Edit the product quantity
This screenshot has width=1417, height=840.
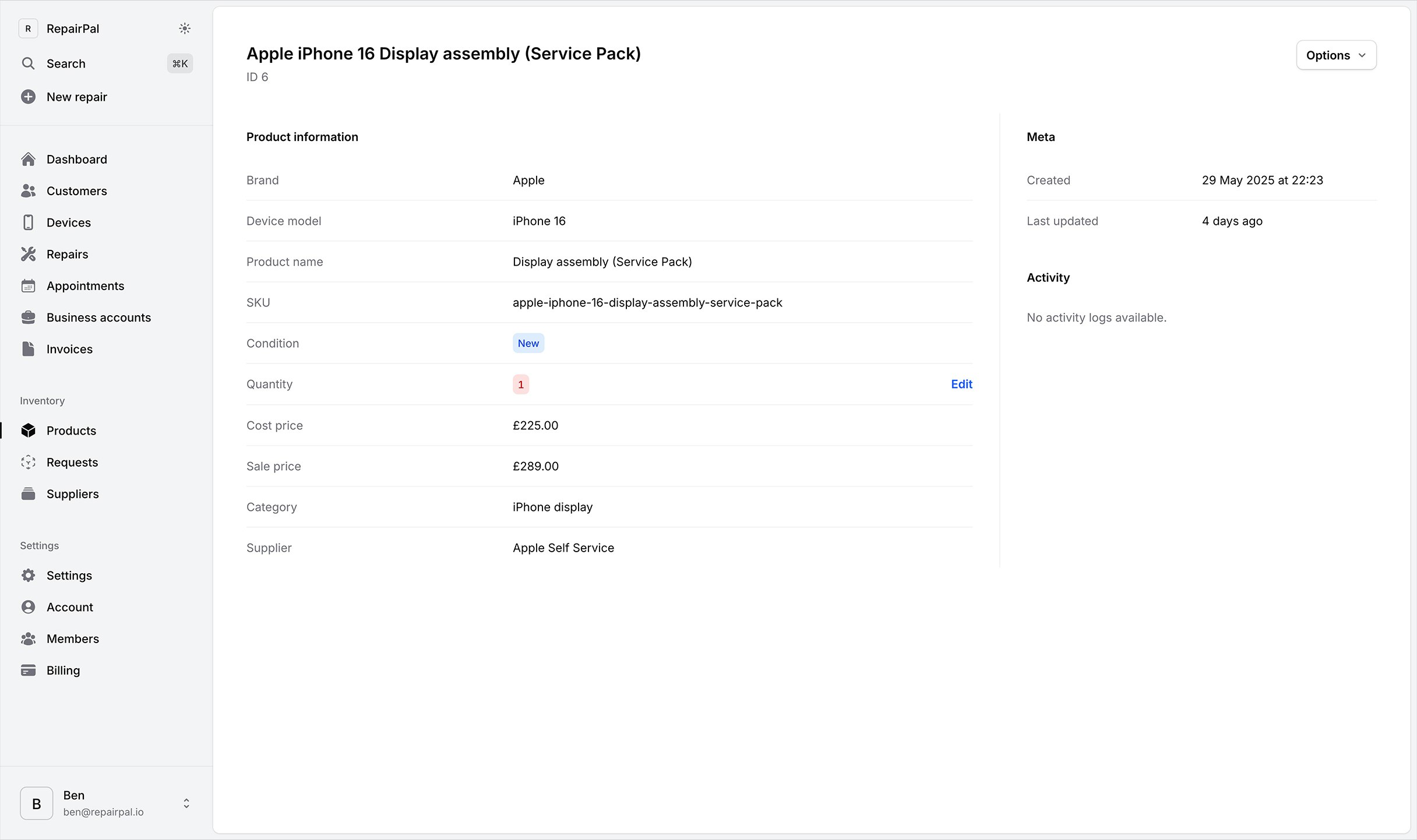[x=961, y=384]
